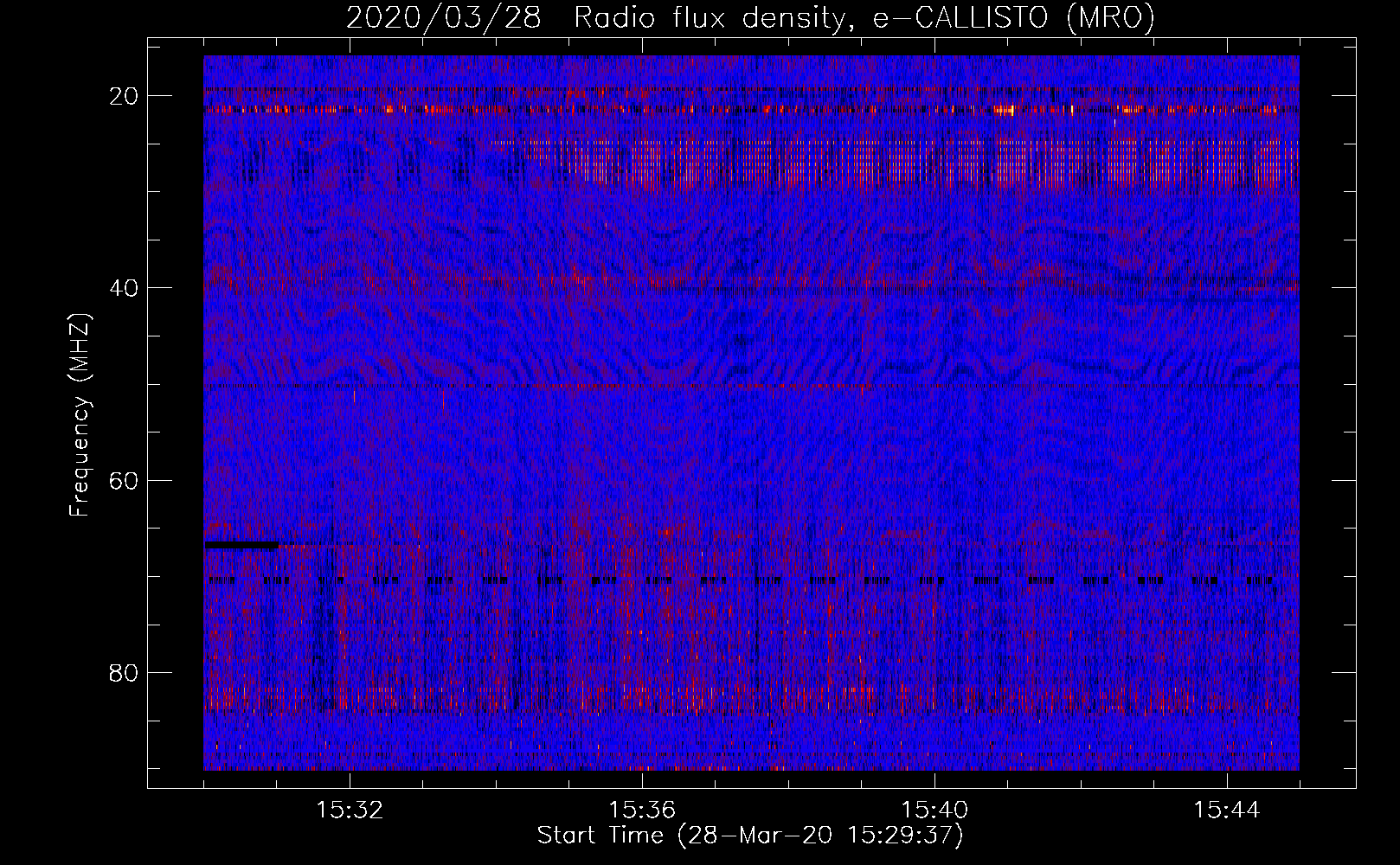This screenshot has height=865, width=1400.
Task: Click the black data gap bar near 67 MHz
Action: click(242, 545)
